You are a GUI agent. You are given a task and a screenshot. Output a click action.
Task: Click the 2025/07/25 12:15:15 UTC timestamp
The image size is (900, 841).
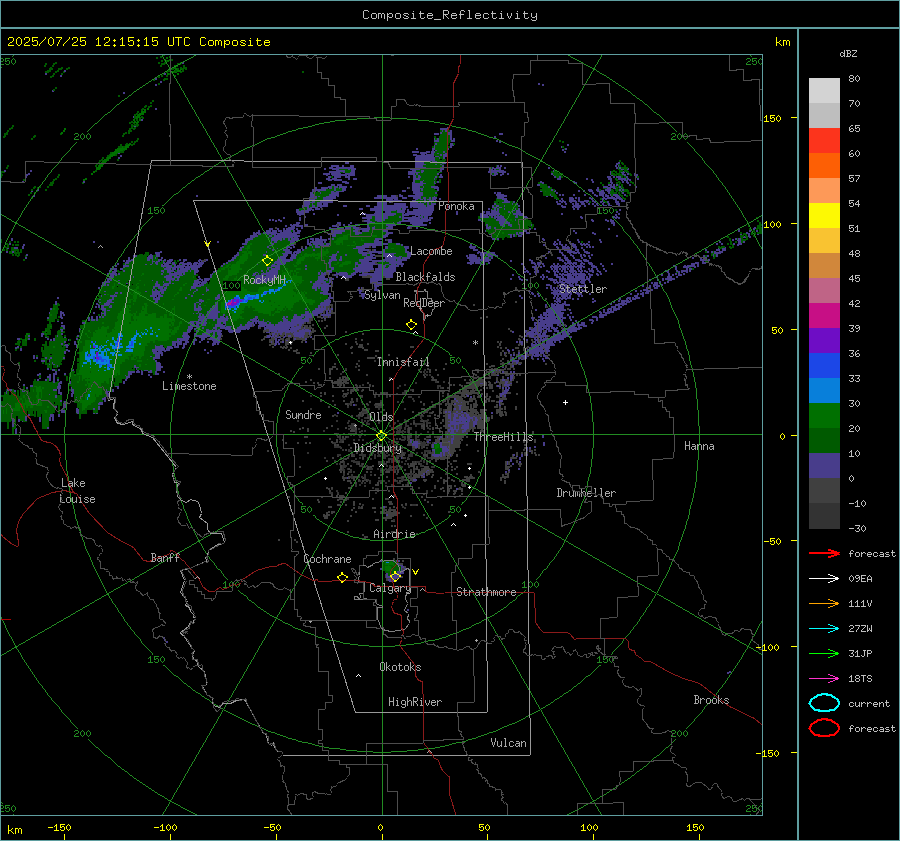tap(99, 42)
